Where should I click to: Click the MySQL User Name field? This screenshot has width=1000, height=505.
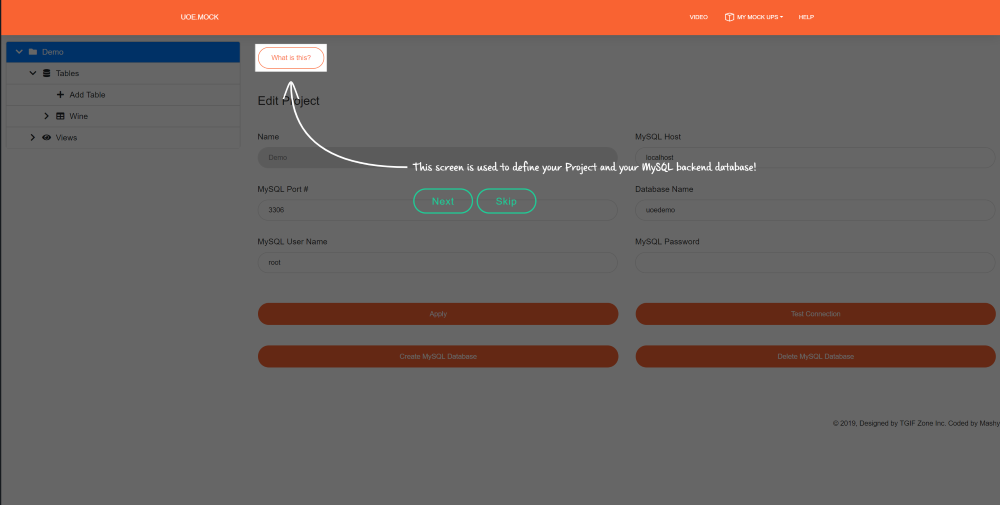tap(438, 262)
